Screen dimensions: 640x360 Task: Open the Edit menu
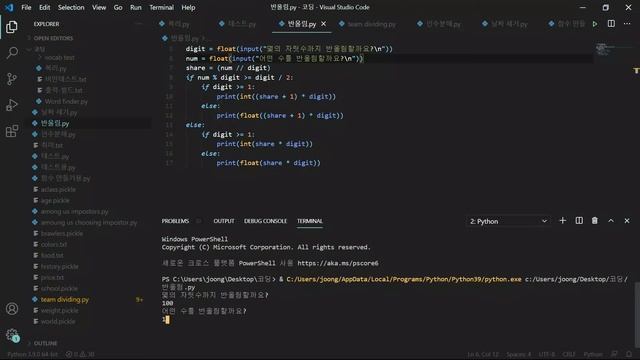click(44, 7)
